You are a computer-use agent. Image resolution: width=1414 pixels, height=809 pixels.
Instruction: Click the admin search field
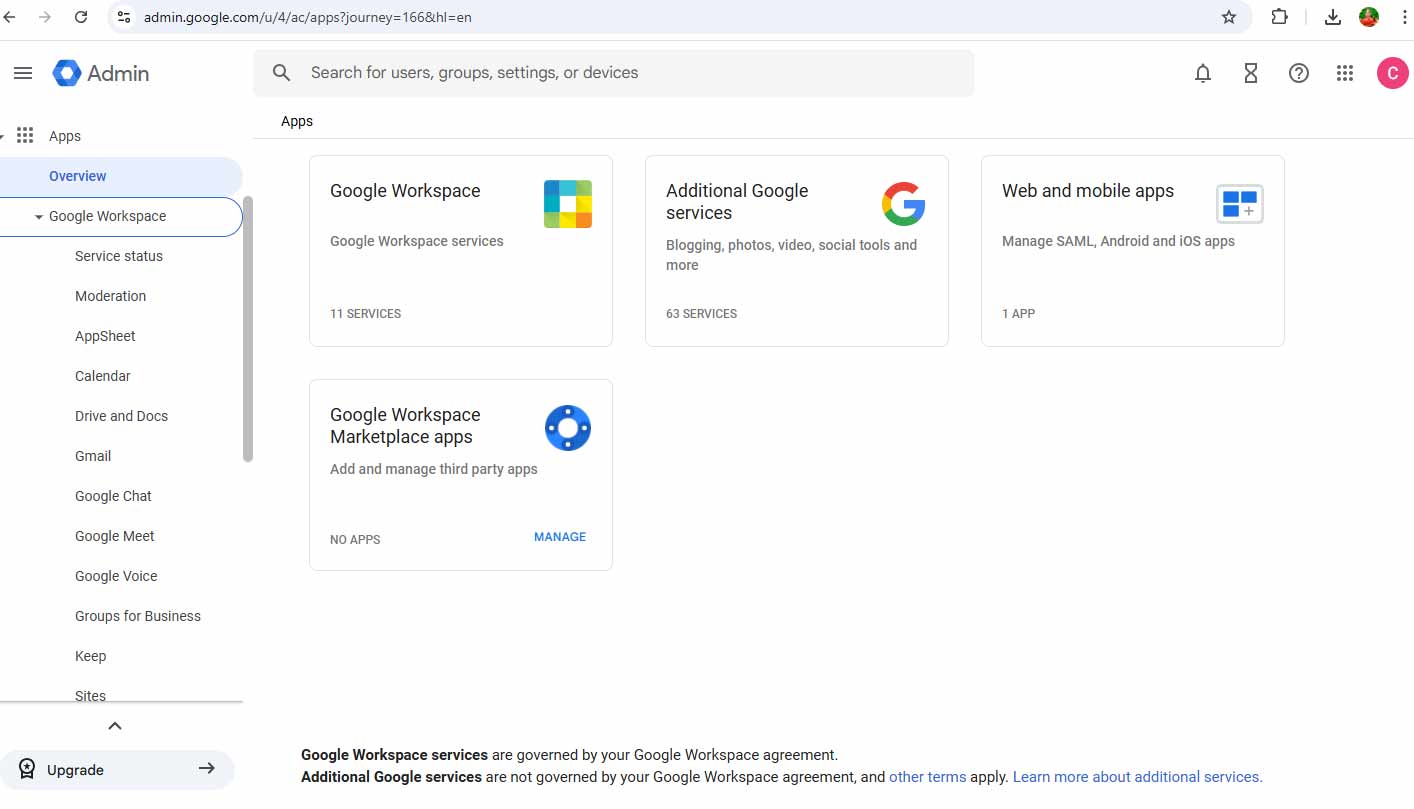pos(614,72)
